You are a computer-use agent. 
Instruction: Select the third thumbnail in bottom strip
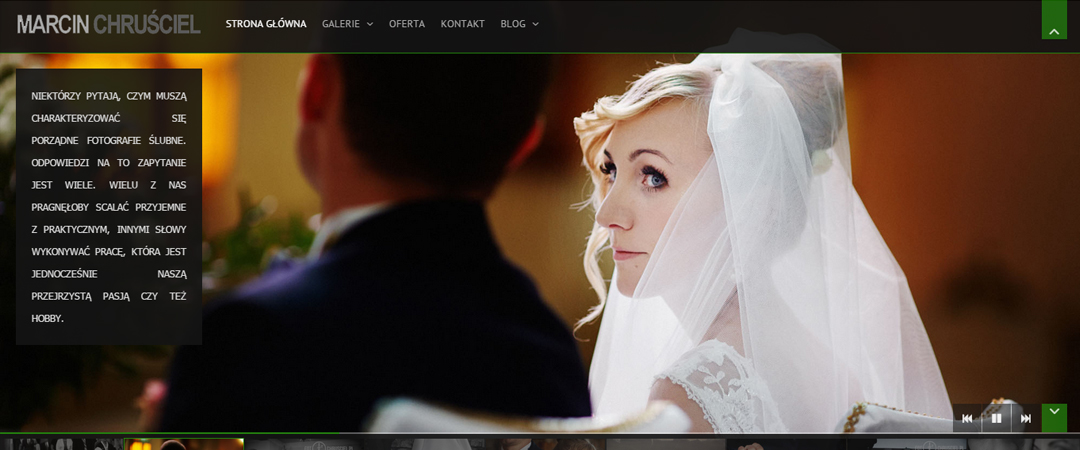pos(304,444)
